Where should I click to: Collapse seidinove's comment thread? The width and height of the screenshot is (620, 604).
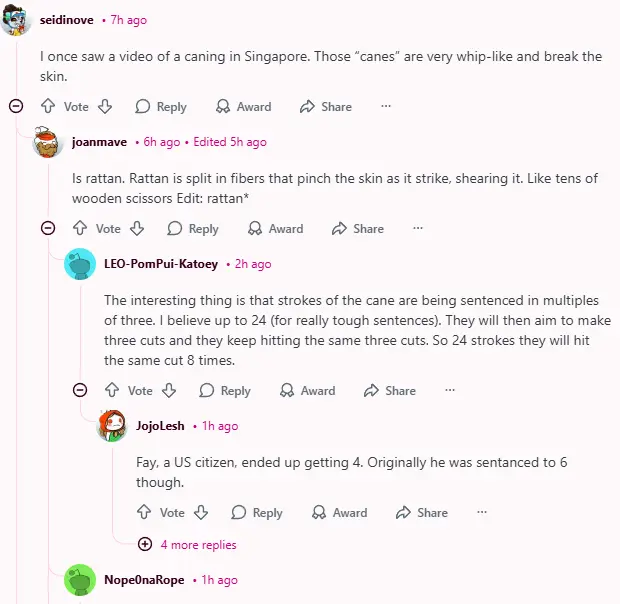click(16, 106)
